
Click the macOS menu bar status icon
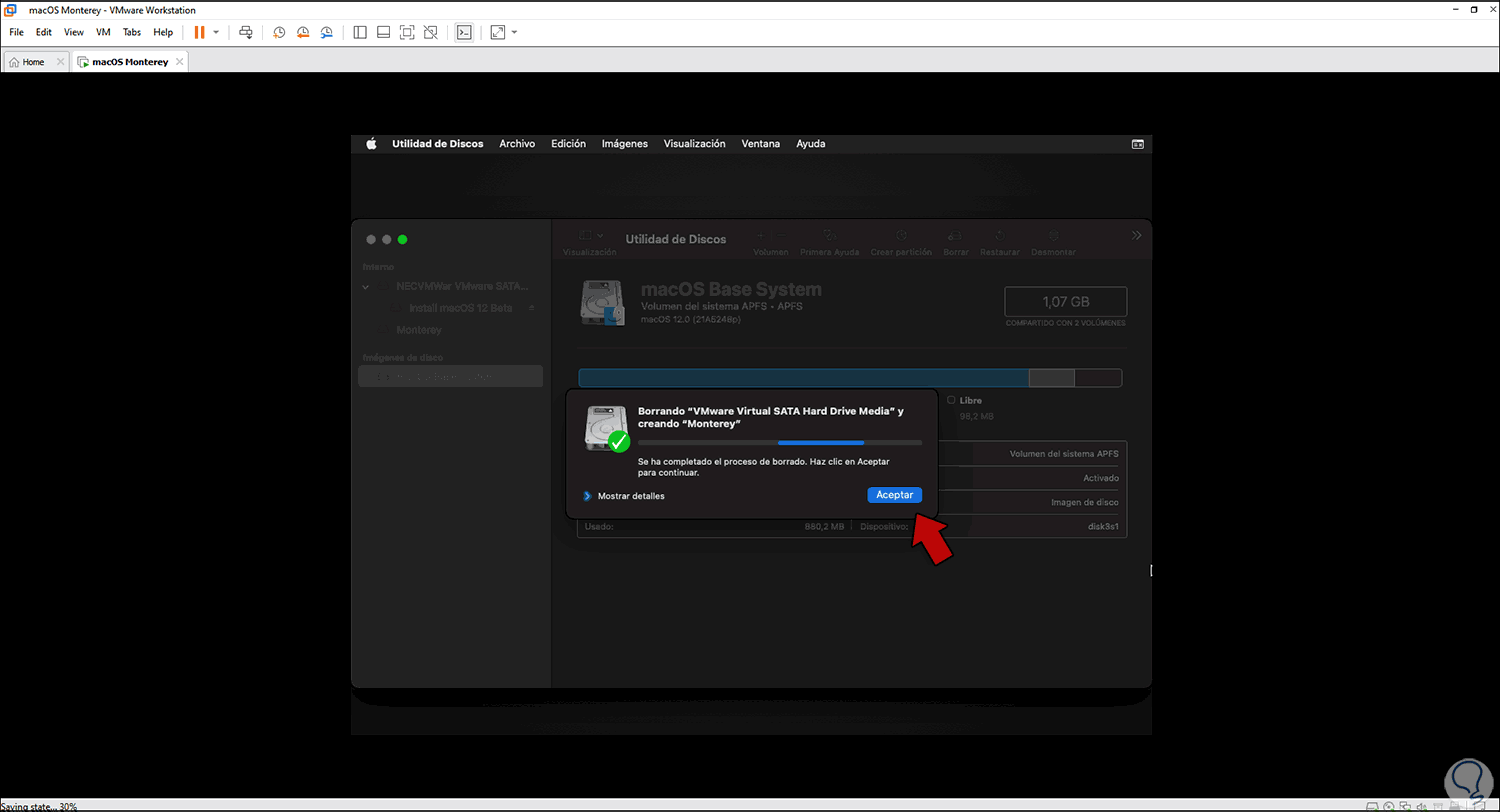click(x=1137, y=144)
